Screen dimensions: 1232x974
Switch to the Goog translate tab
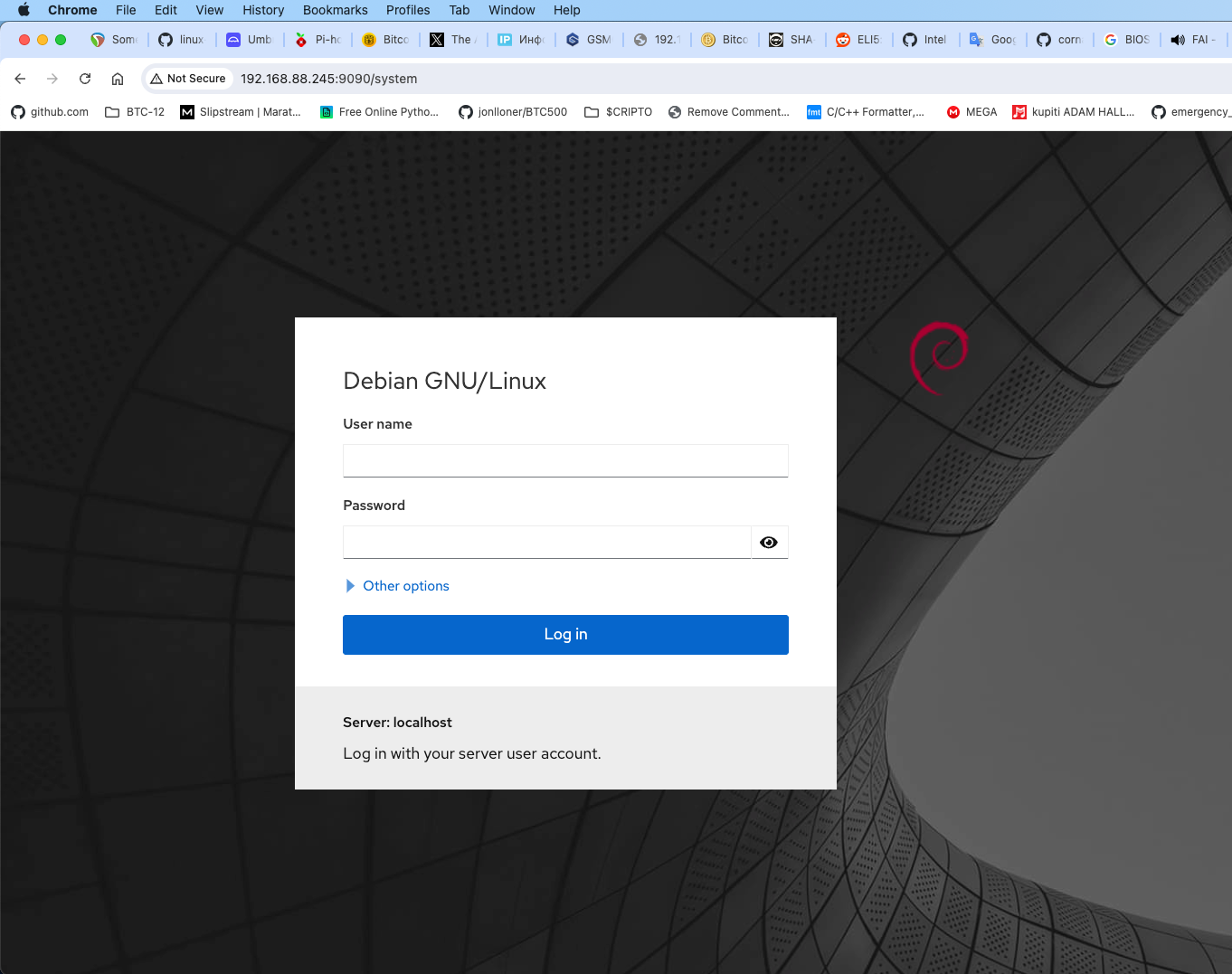tap(993, 40)
